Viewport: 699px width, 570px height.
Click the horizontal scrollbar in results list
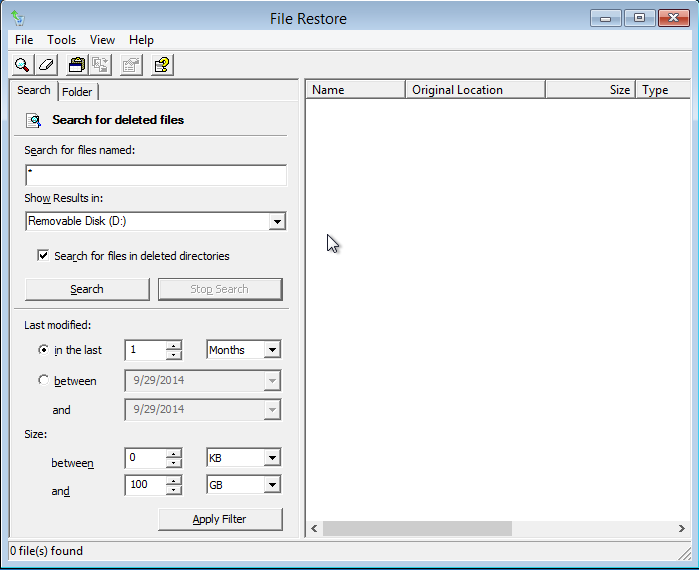click(x=417, y=528)
